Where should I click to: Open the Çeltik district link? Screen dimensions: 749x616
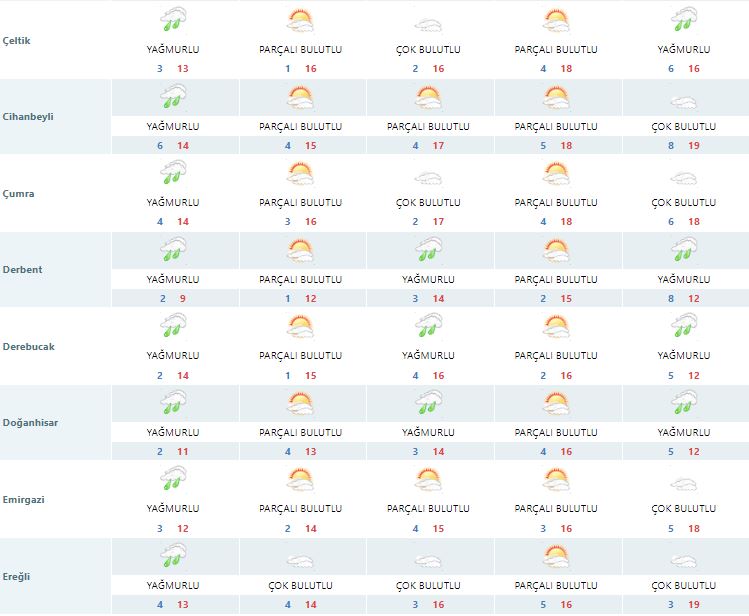pos(19,40)
